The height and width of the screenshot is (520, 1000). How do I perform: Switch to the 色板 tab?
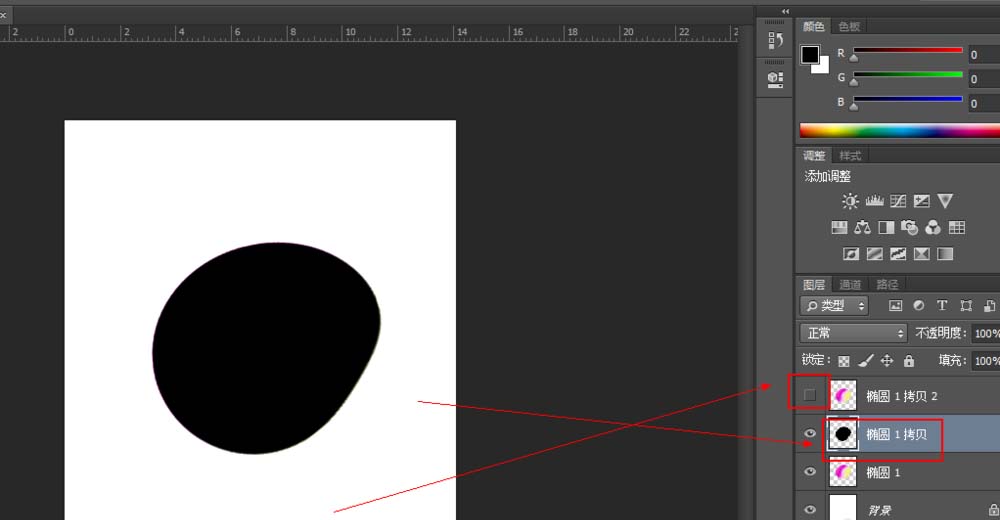(x=849, y=27)
